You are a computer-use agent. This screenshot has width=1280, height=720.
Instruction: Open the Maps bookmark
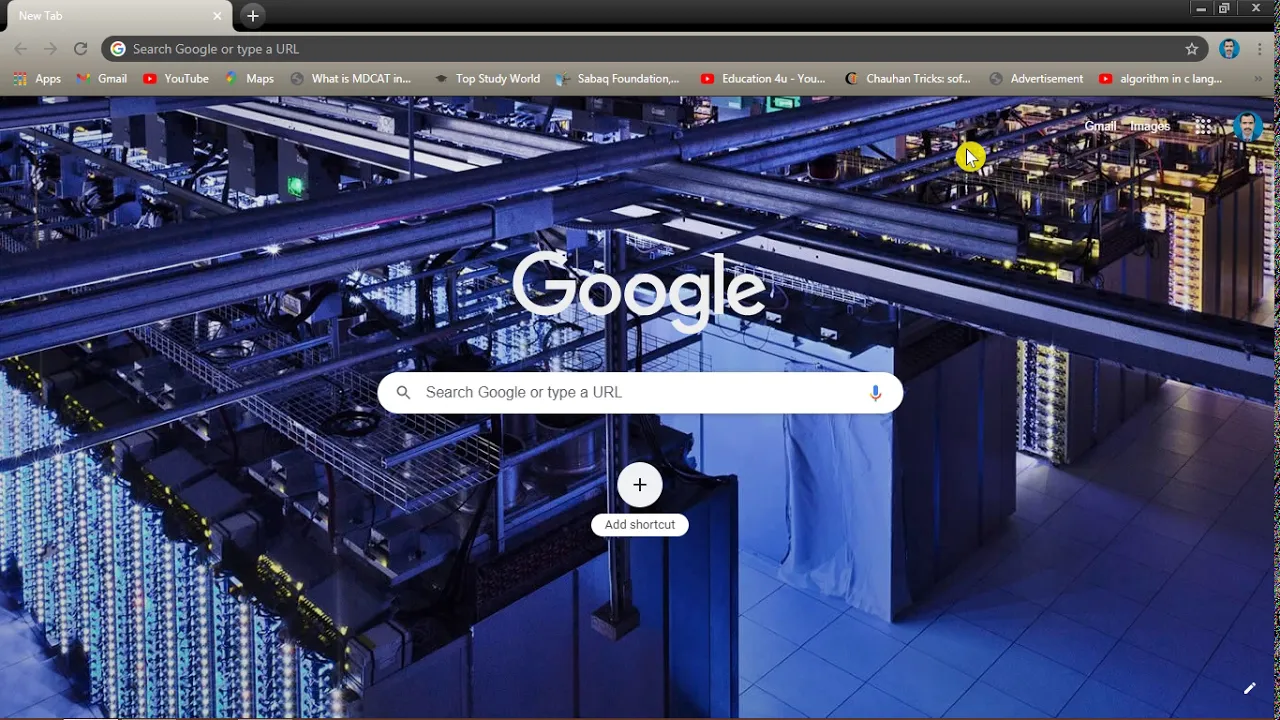pyautogui.click(x=249, y=79)
